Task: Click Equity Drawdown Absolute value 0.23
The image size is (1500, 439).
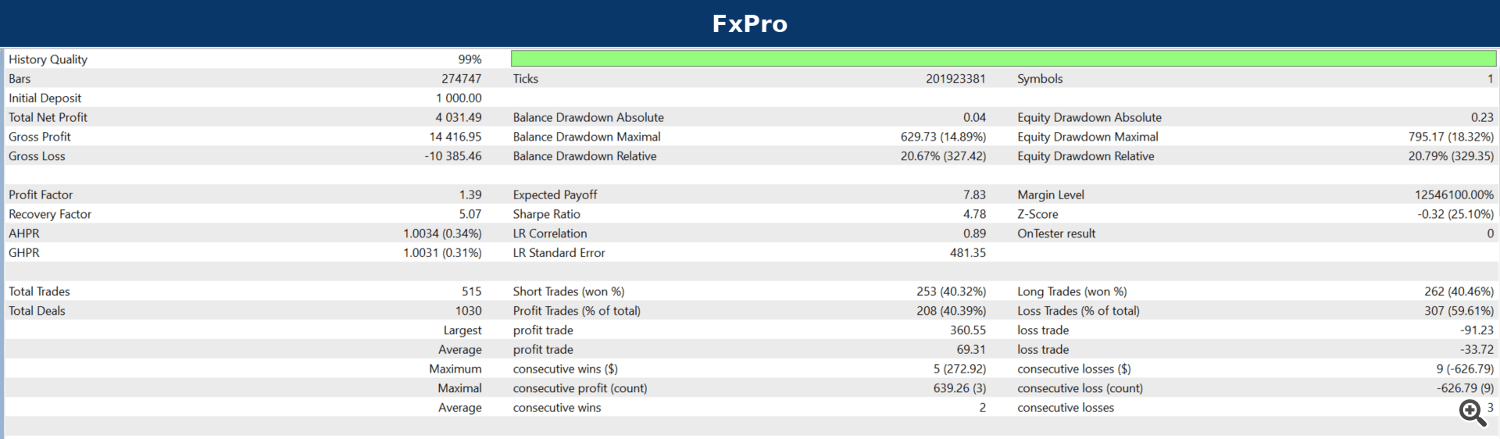Action: point(1482,117)
